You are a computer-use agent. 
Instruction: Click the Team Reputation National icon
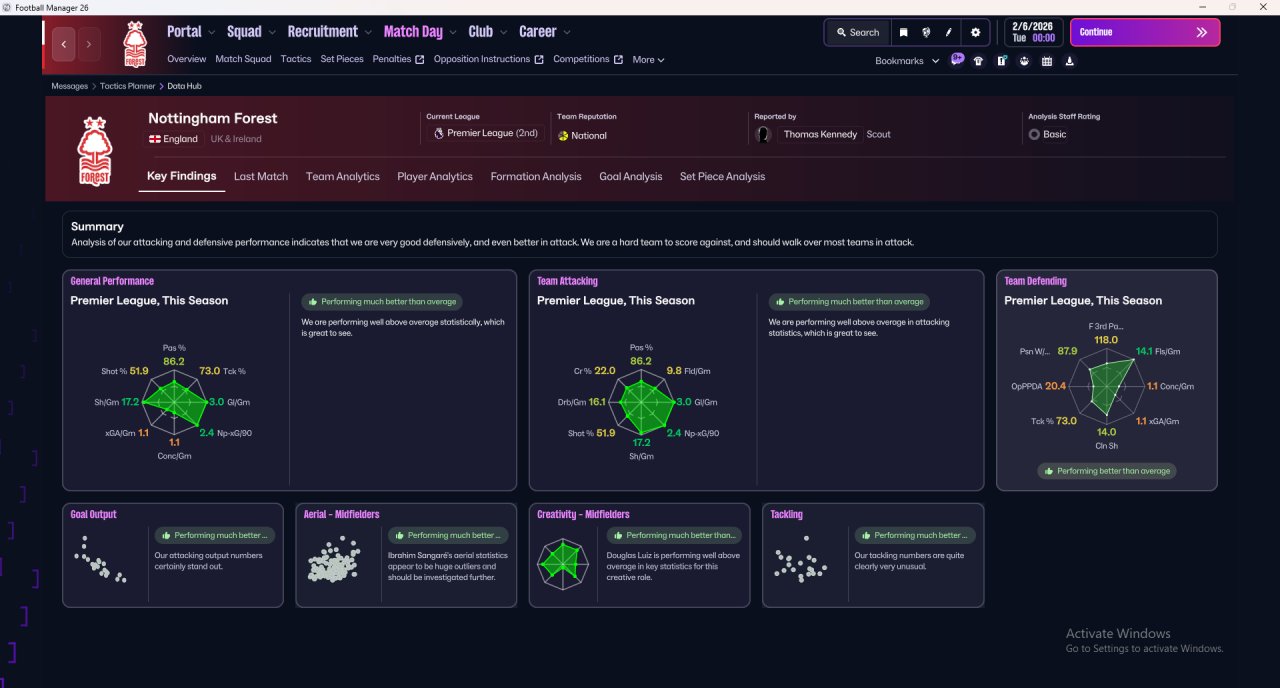(x=563, y=135)
